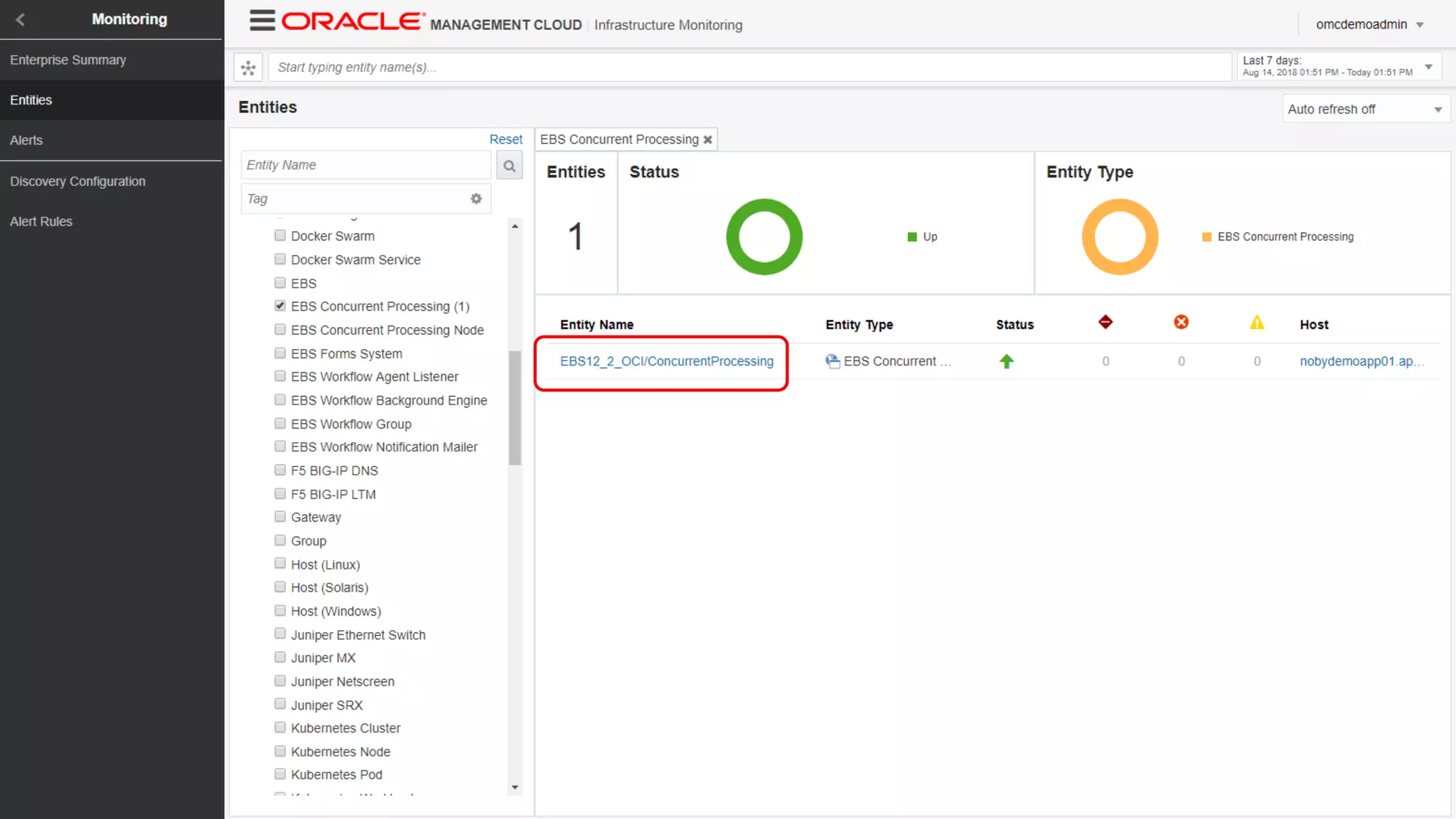Click the warning alerts column icon
The height and width of the screenshot is (819, 1456).
(x=1257, y=323)
